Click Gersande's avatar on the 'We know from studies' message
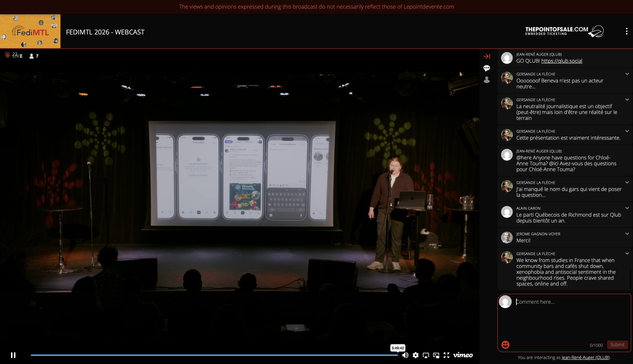633x364 pixels. pos(507,257)
